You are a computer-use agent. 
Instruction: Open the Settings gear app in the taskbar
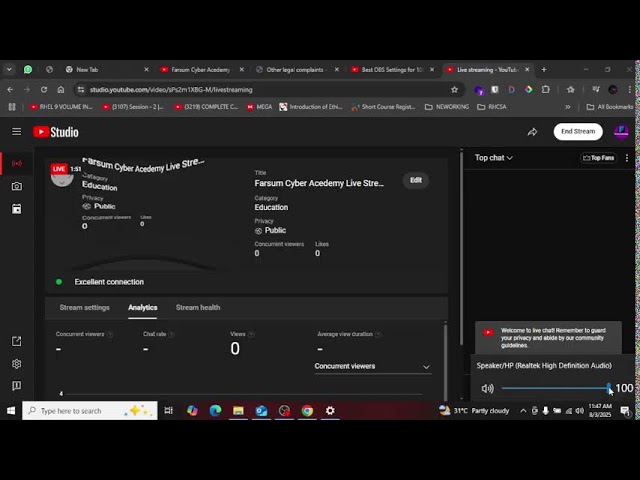330,411
